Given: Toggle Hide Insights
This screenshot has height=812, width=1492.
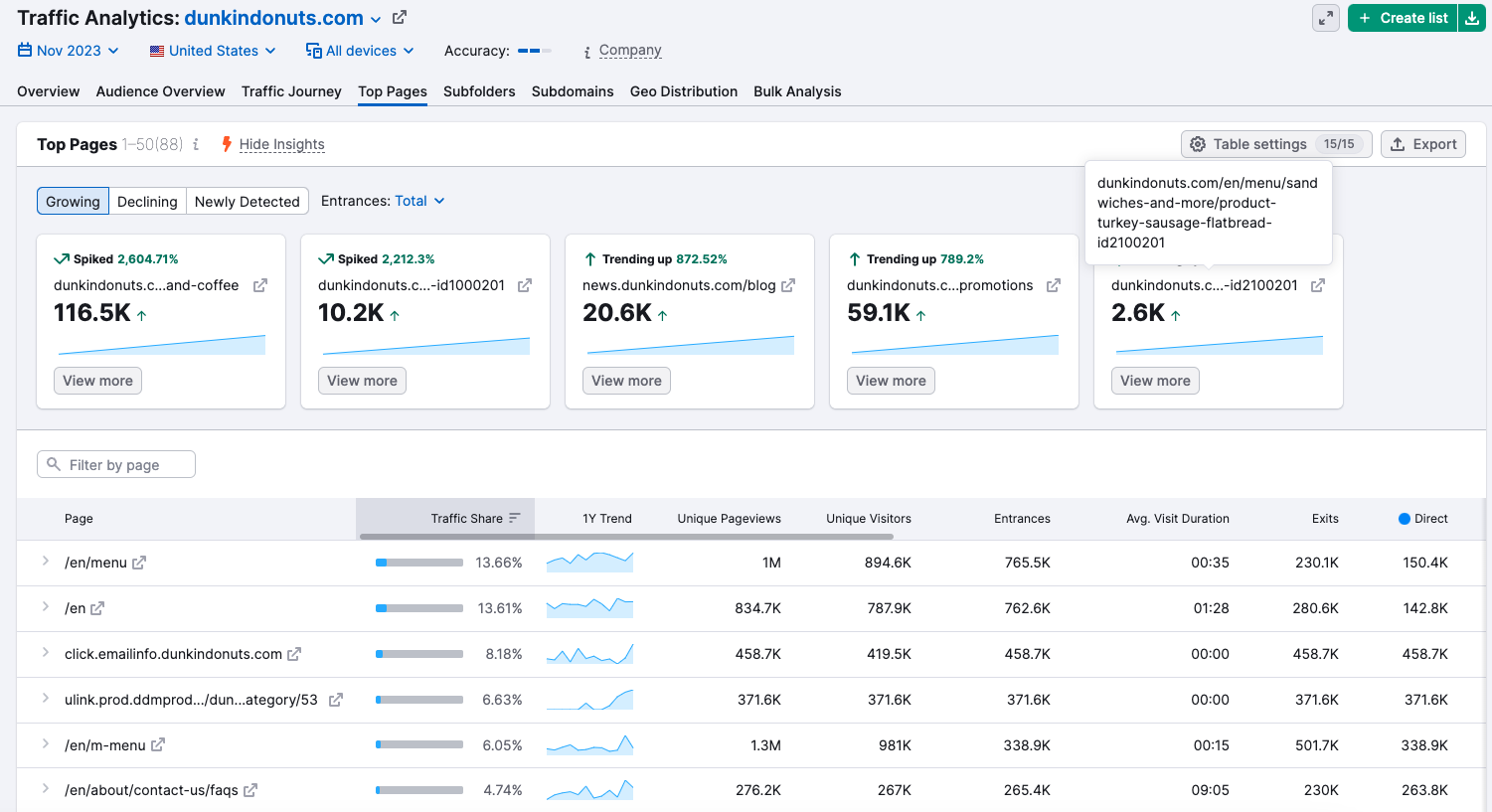Looking at the screenshot, I should [x=281, y=144].
